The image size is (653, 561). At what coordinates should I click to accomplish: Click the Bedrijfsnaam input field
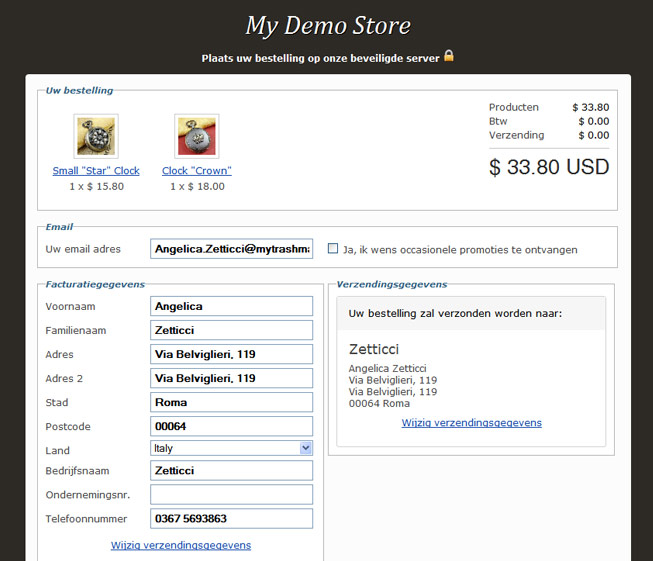coord(232,471)
